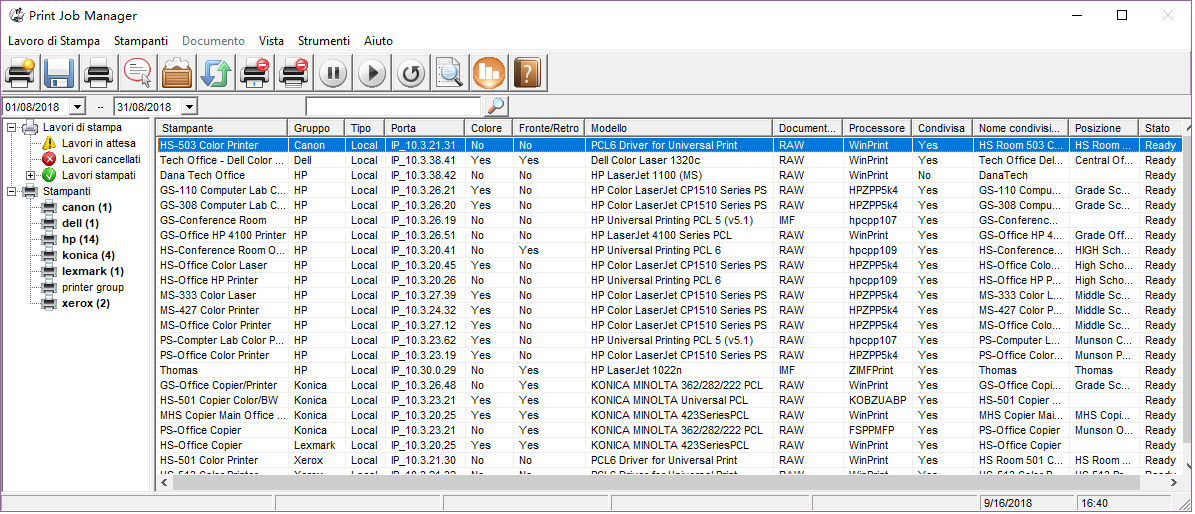1195x514 pixels.
Task: Click the plain printer toolbar icon
Action: click(x=98, y=74)
